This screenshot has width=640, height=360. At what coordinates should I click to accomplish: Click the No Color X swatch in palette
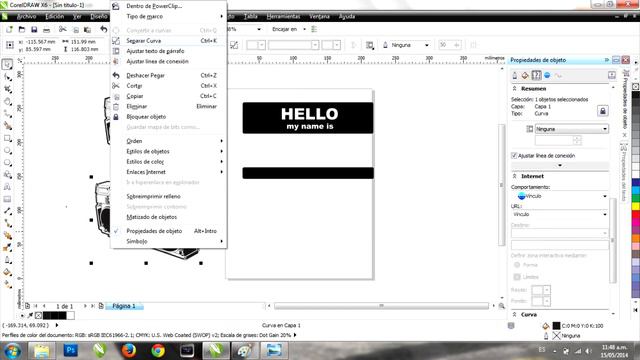(636, 87)
